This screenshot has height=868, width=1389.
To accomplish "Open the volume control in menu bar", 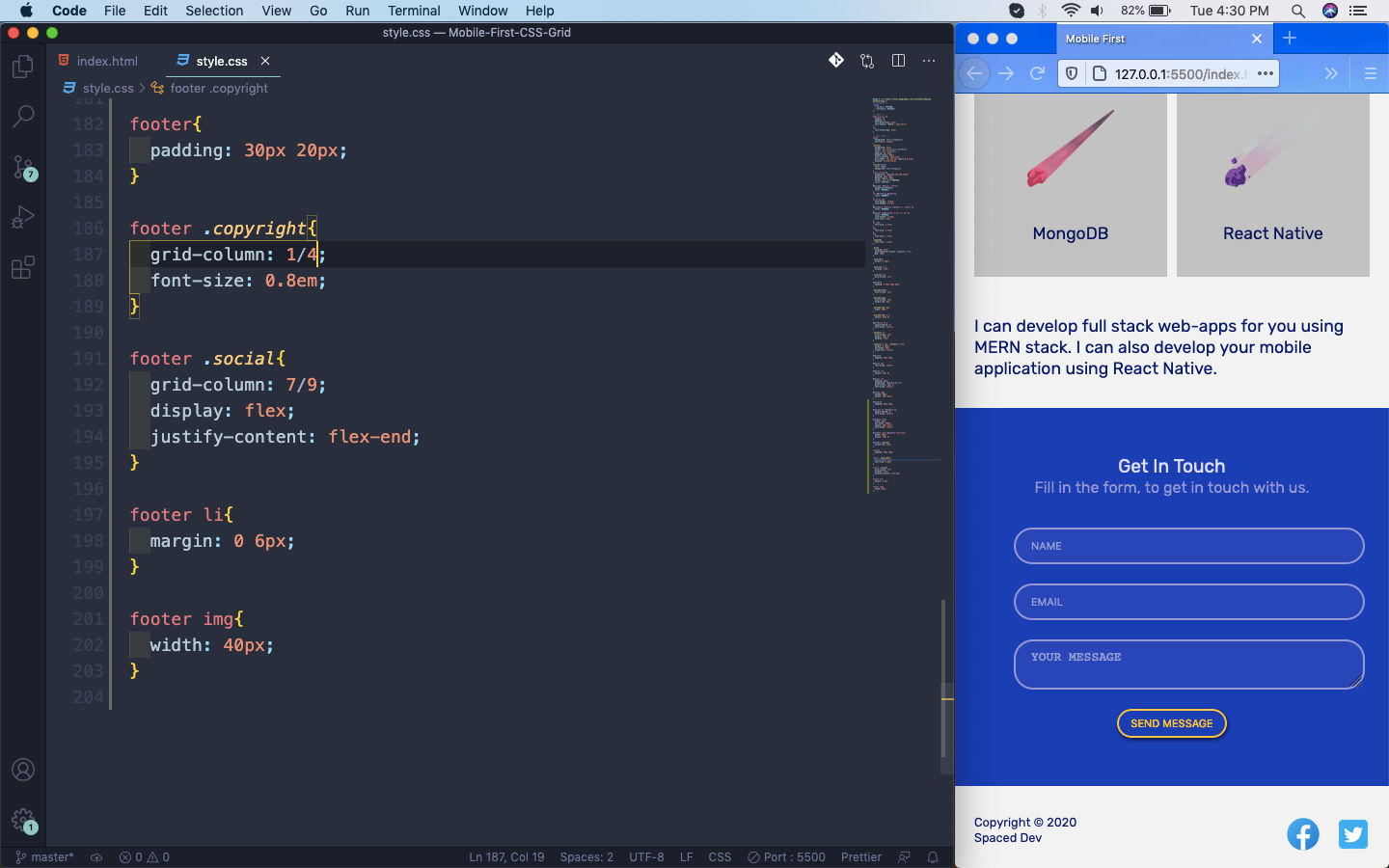I will coord(1098,11).
